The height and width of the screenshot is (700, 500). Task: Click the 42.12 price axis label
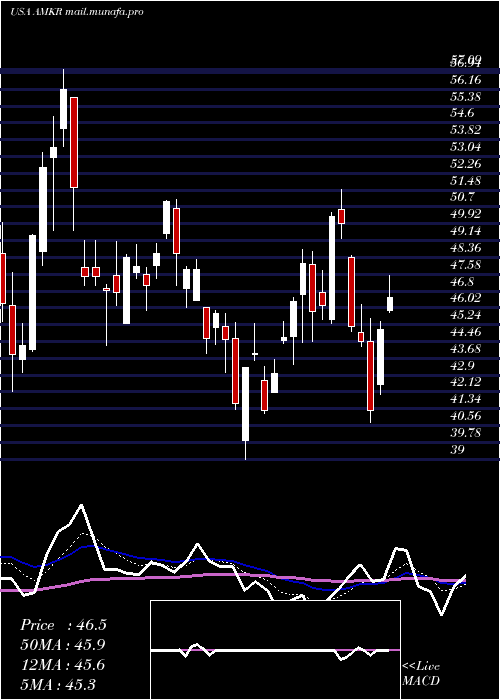[466, 383]
